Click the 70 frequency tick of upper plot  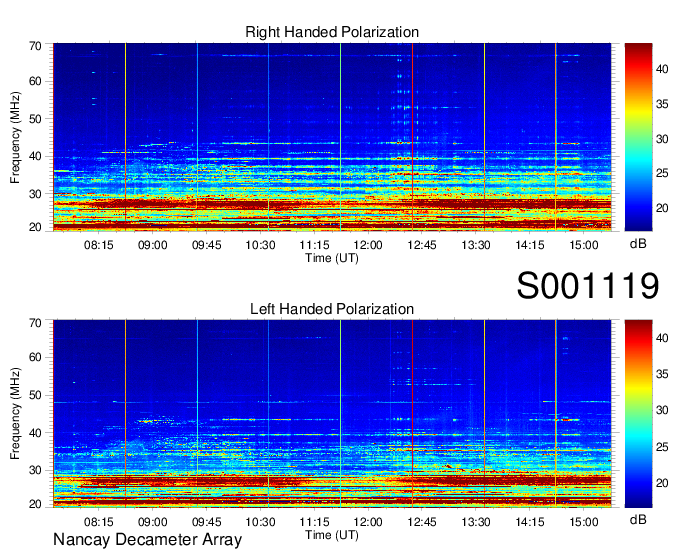point(35,46)
